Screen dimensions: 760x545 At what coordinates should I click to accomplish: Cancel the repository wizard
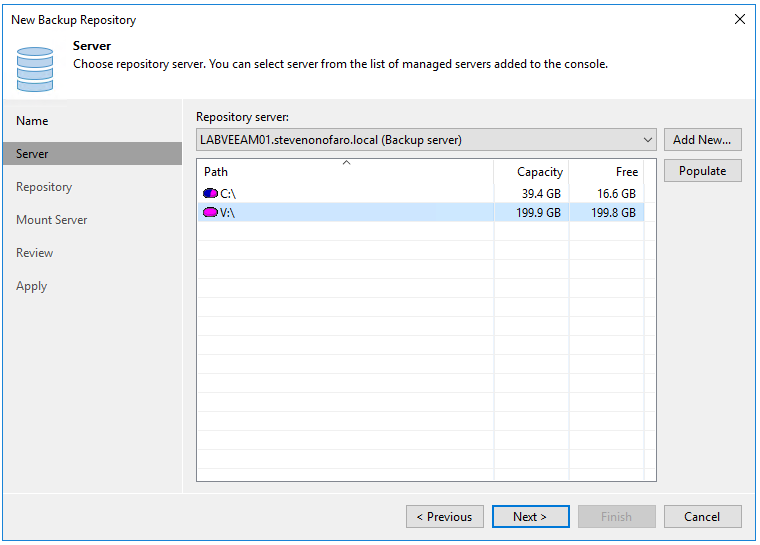click(702, 517)
